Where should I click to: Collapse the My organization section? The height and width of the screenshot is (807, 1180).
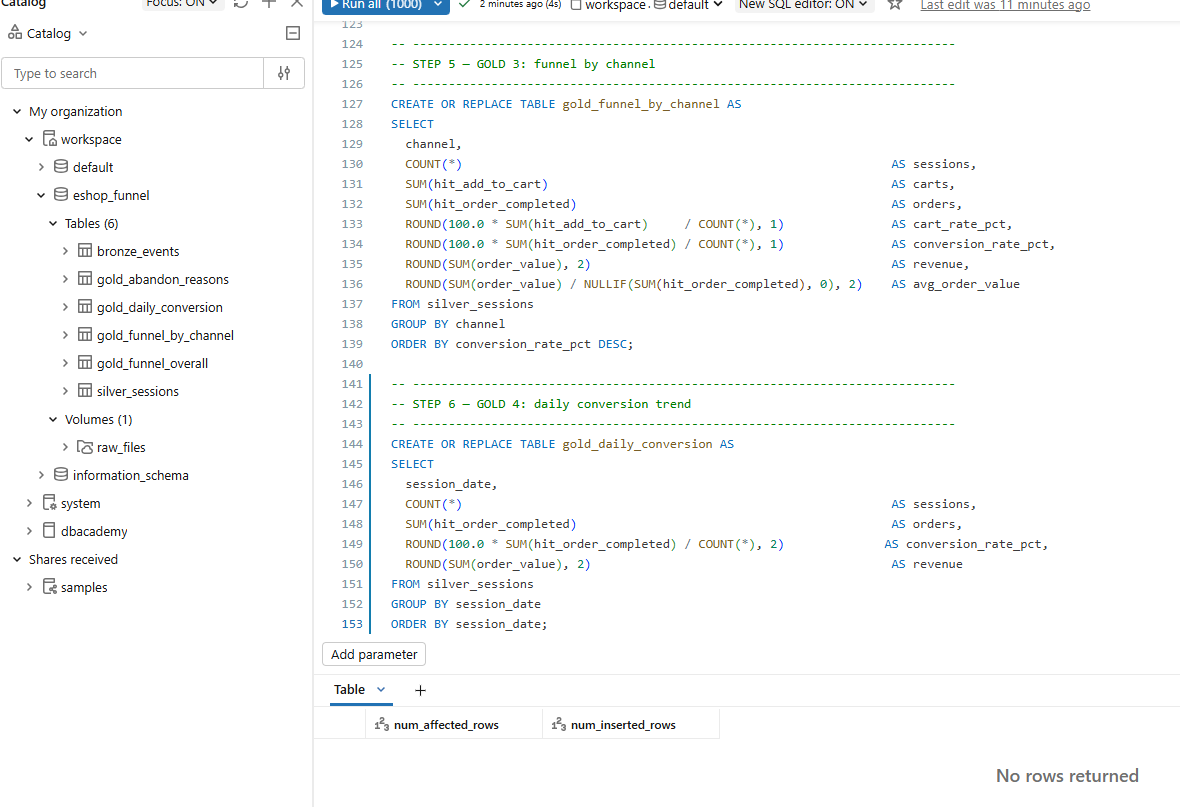point(17,111)
